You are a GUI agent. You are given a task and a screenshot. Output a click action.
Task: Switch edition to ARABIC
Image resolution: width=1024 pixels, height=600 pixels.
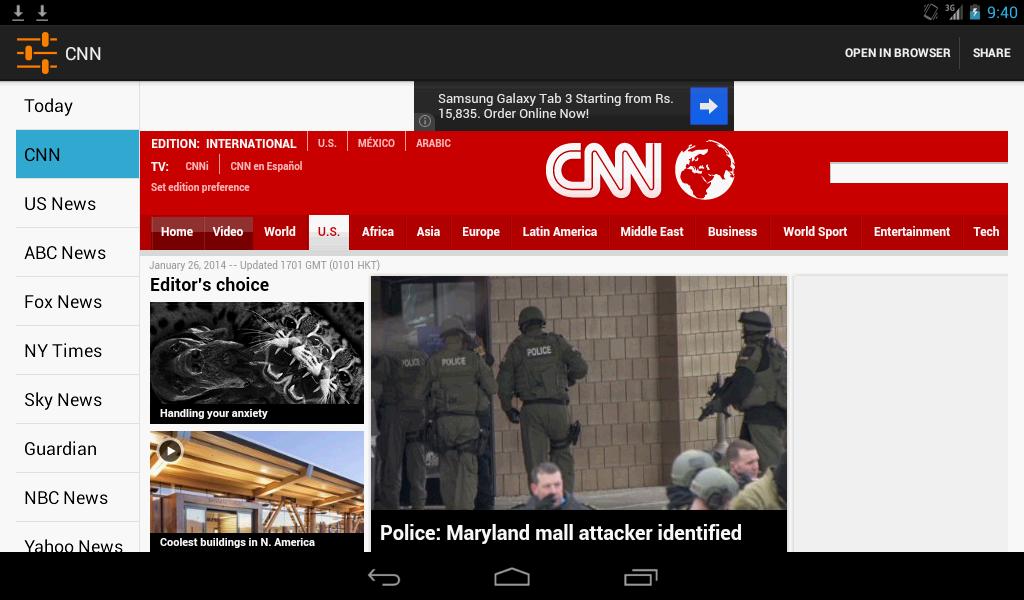(x=435, y=143)
